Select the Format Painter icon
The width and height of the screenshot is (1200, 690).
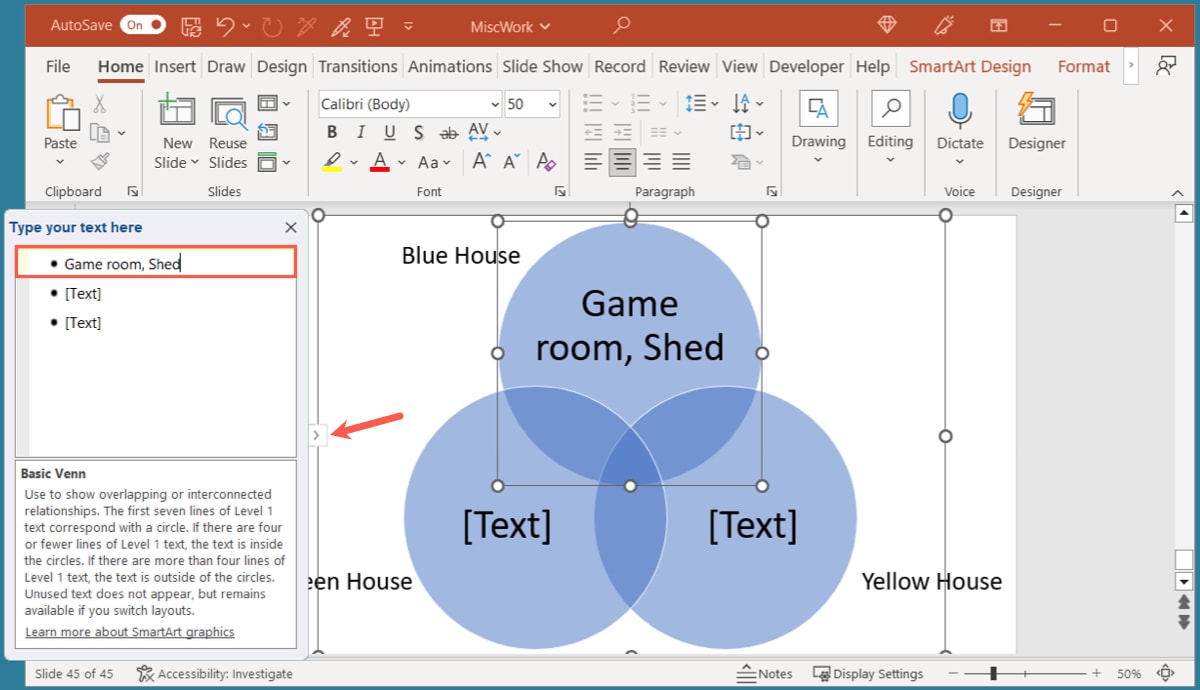click(x=98, y=161)
